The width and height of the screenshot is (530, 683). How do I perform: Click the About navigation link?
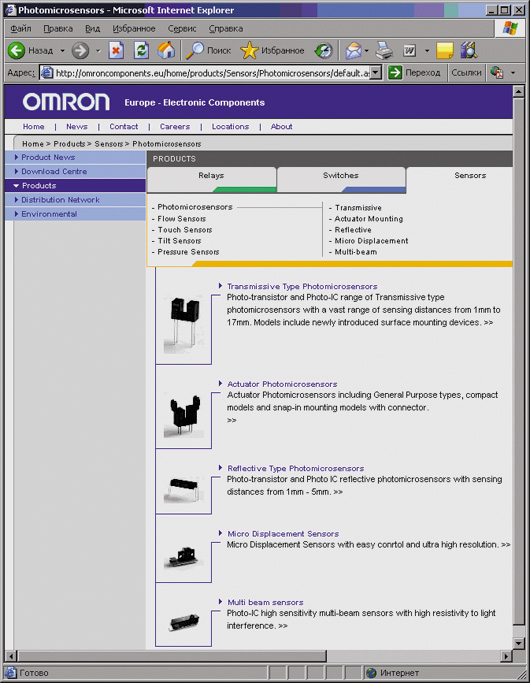click(x=281, y=126)
